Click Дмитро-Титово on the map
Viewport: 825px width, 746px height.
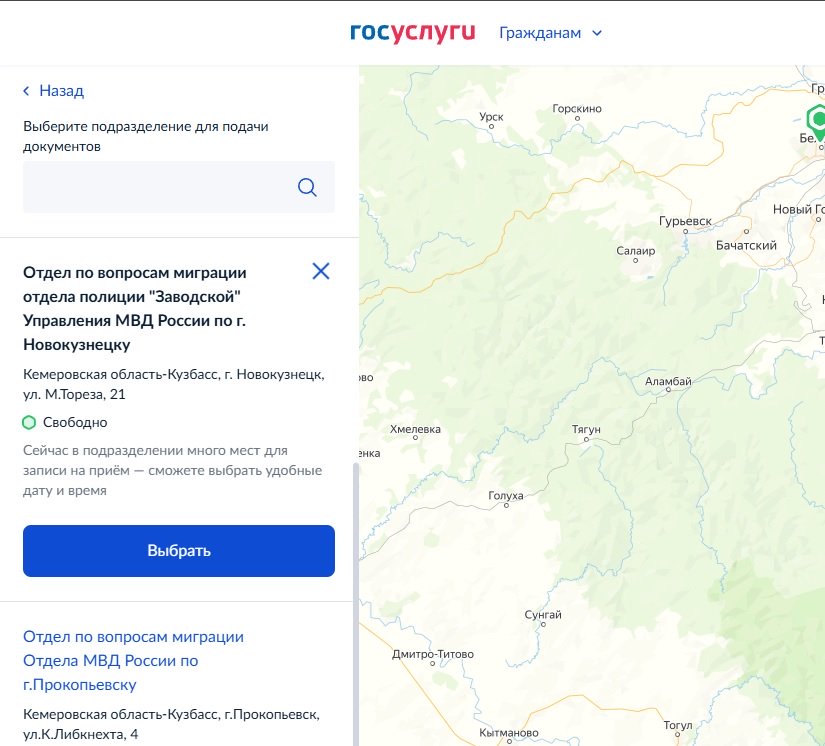click(432, 654)
